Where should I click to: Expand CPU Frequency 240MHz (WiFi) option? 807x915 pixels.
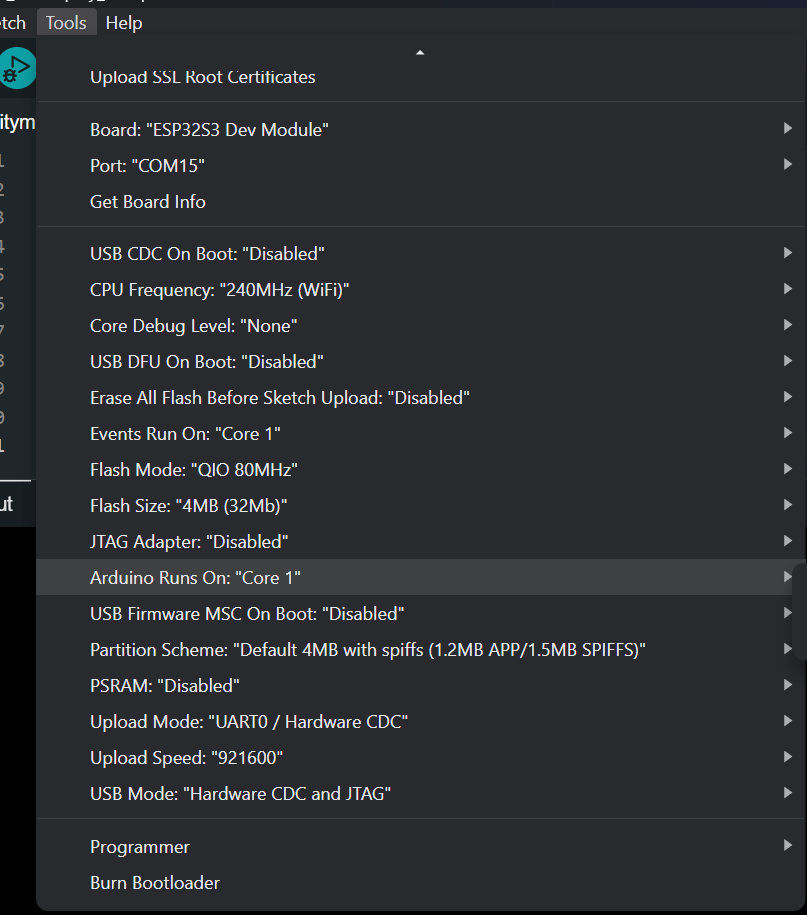pyautogui.click(x=420, y=290)
